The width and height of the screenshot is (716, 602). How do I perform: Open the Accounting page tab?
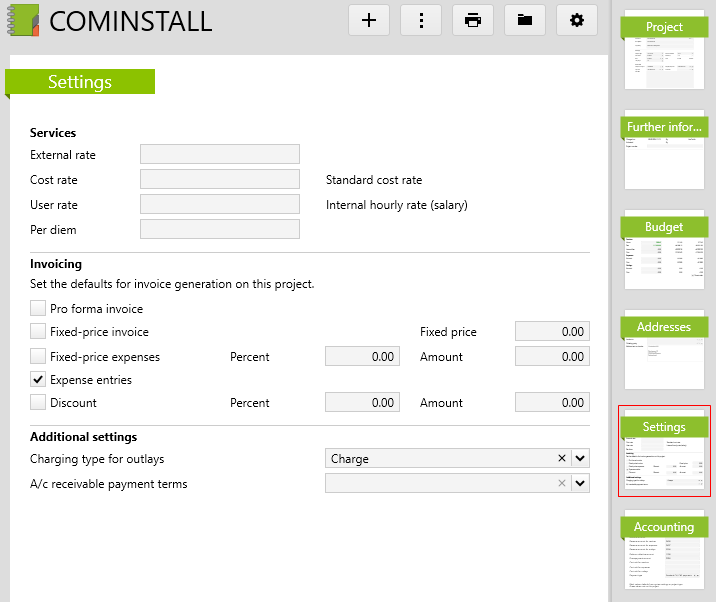click(x=664, y=550)
